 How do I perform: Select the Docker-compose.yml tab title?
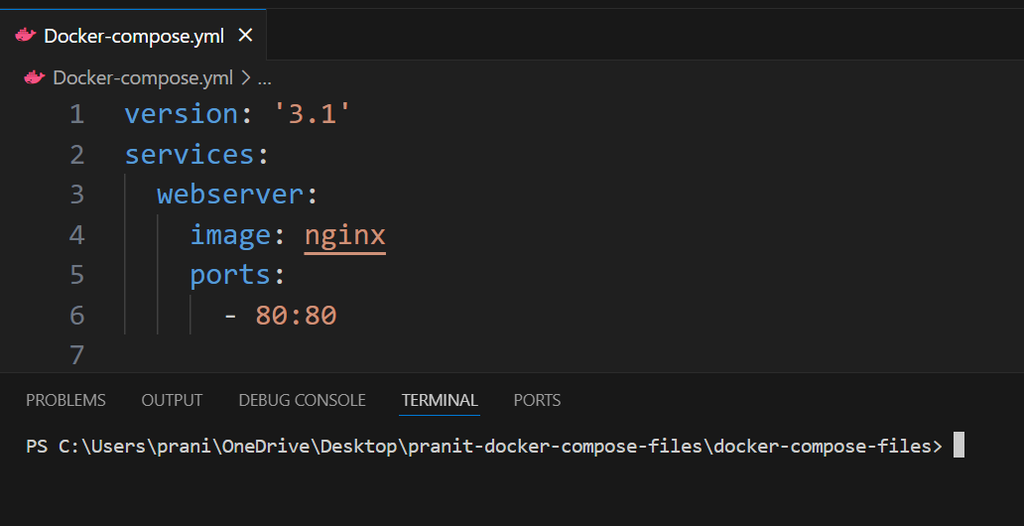(134, 35)
